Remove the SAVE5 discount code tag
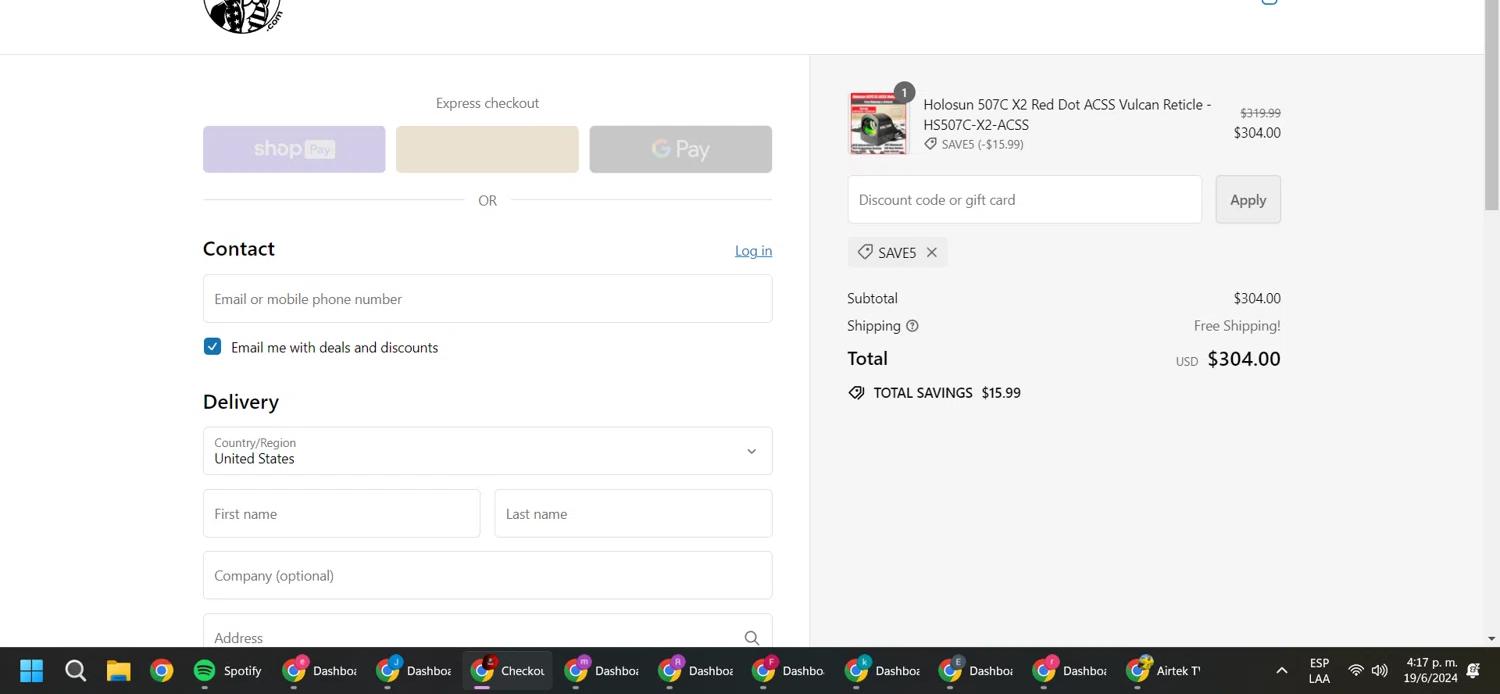The width and height of the screenshot is (1500, 694). [931, 252]
